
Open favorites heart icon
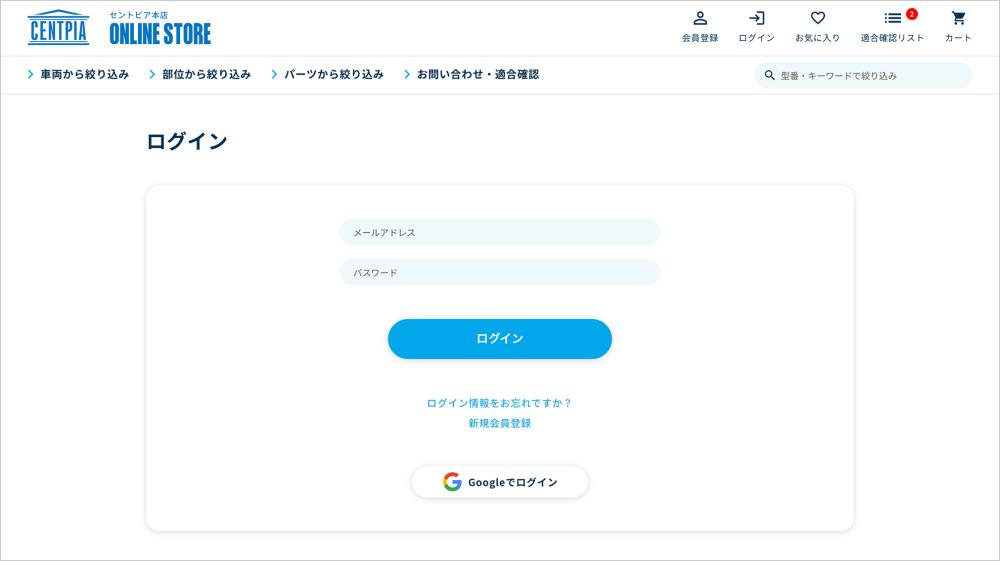point(817,18)
